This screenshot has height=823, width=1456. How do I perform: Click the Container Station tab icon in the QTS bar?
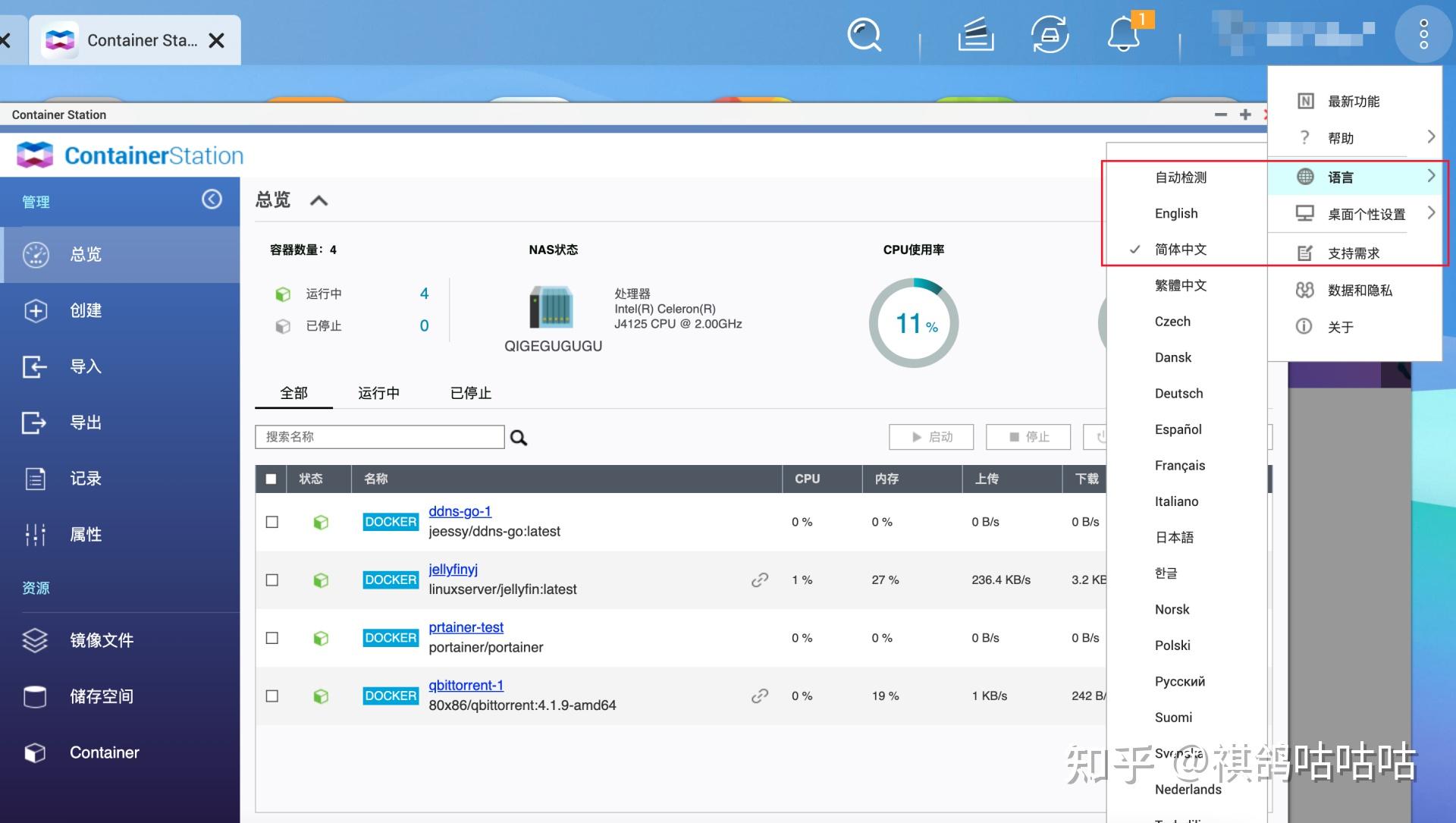tap(60, 40)
